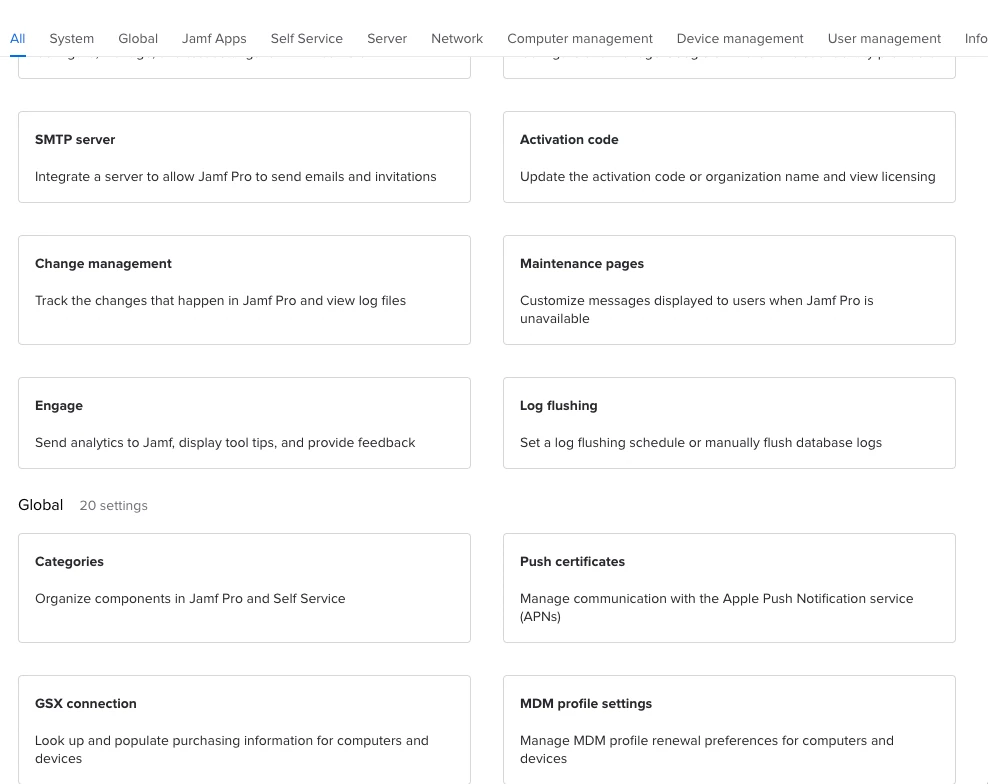Switch to the System tab
Screen dimensions: 988x784
72,38
